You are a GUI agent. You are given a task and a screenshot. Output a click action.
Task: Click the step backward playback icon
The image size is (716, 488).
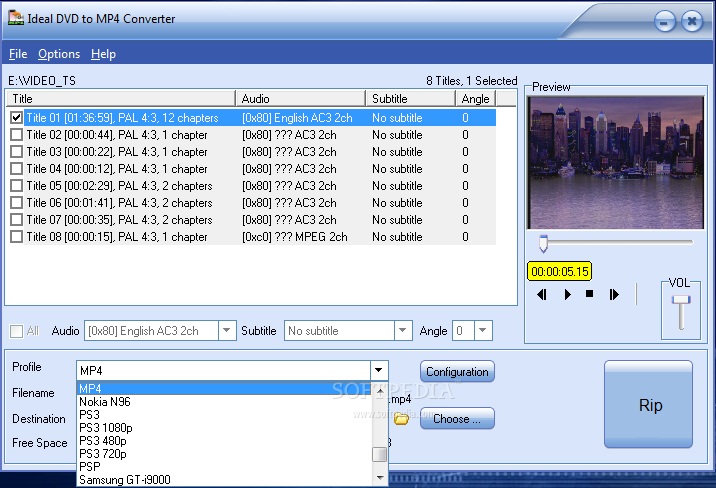pyautogui.click(x=542, y=294)
